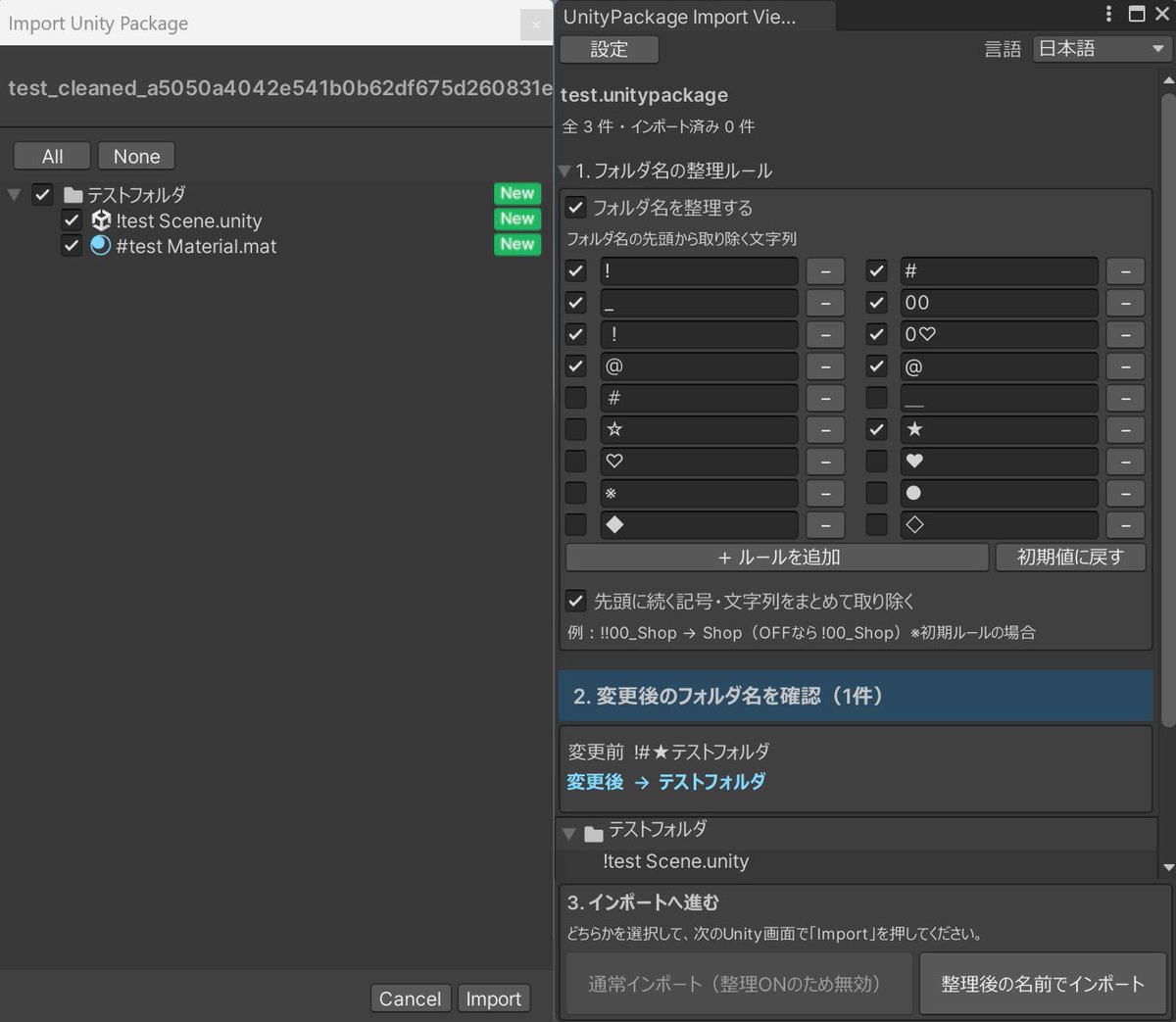Click the vertical scrollbar thumb in the right panel
Image resolution: width=1176 pixels, height=1022 pixels.
1168,410
